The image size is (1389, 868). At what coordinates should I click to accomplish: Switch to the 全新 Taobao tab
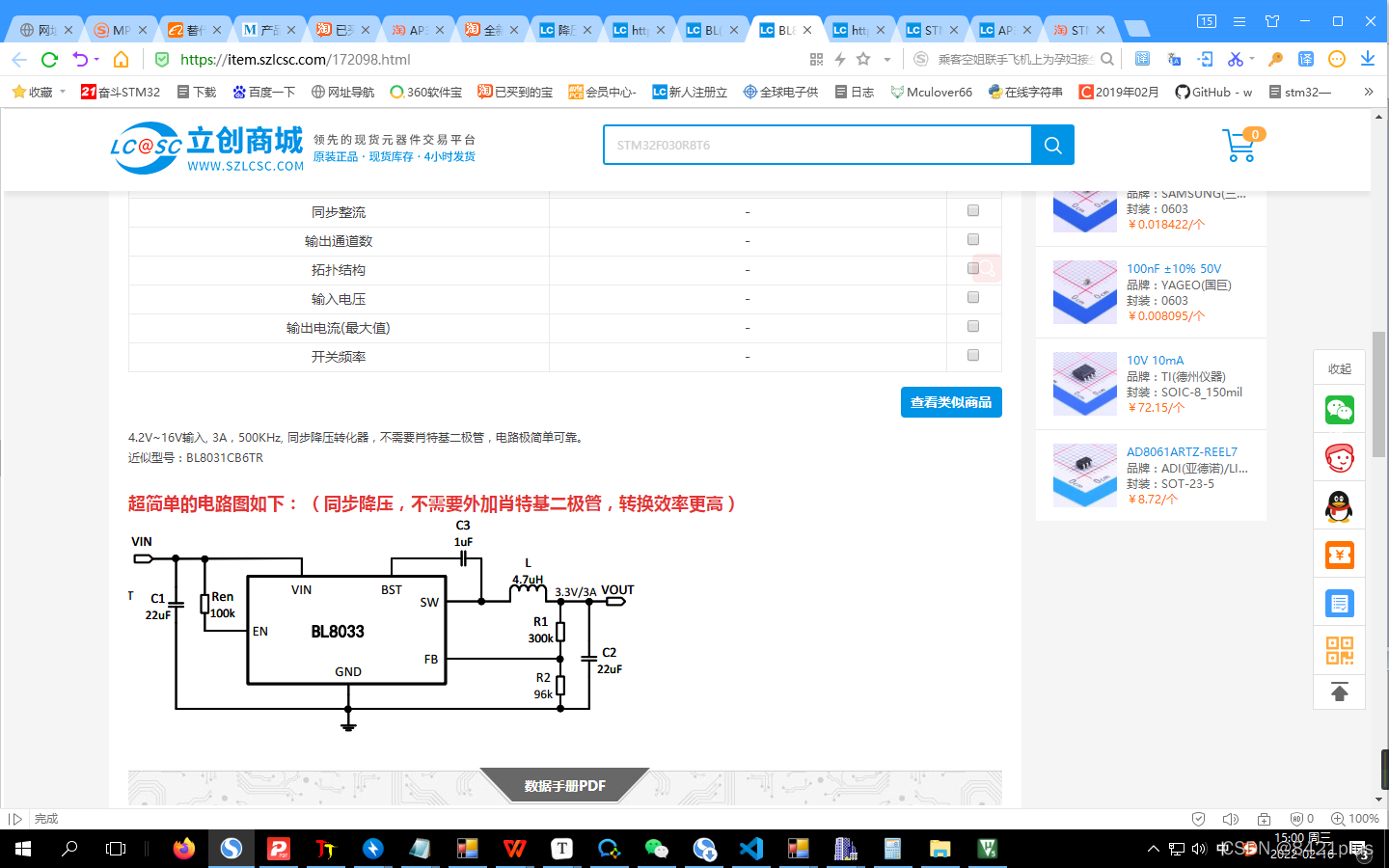(x=491, y=30)
